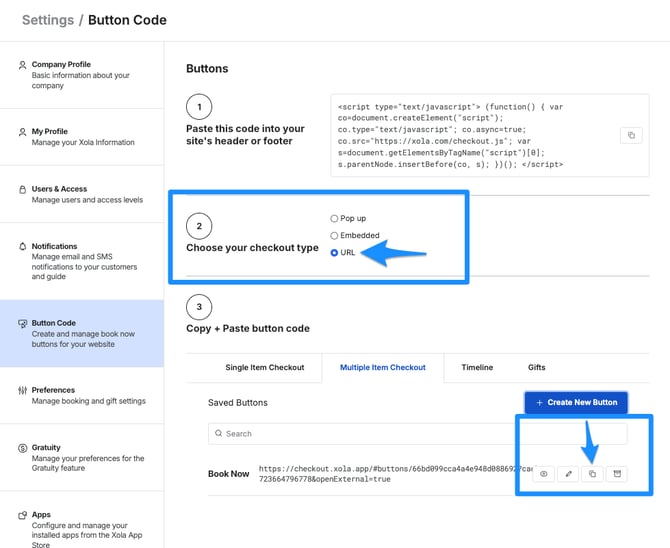Open the Gifts tab

pyautogui.click(x=537, y=368)
